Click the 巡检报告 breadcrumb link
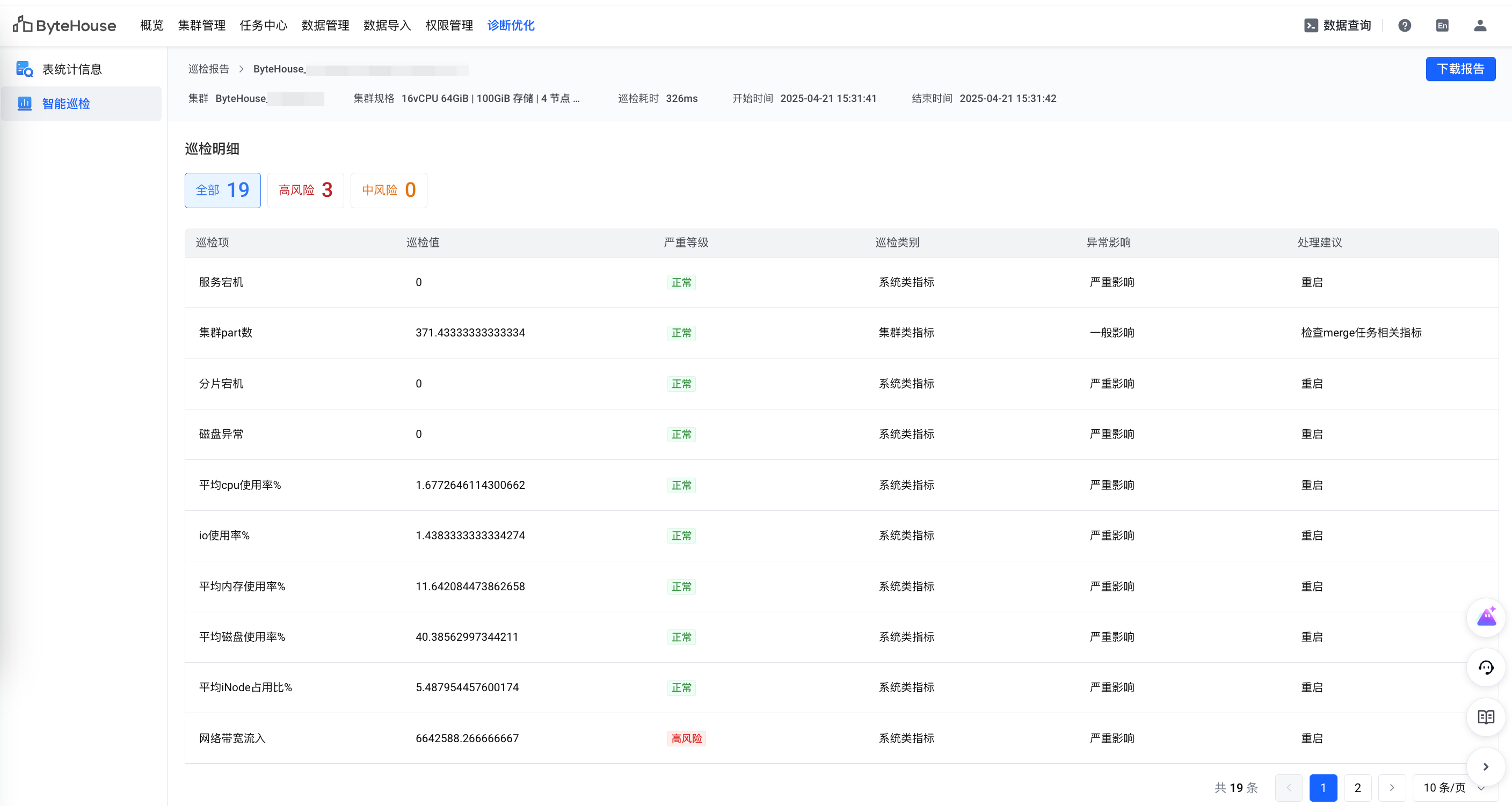The width and height of the screenshot is (1512, 806). (208, 69)
